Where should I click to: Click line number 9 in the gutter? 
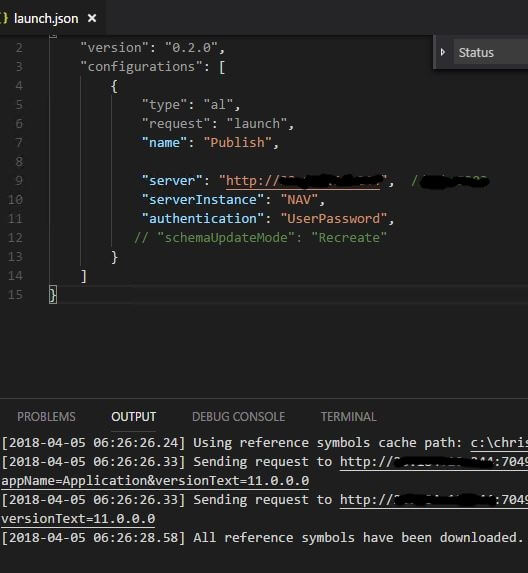(19, 181)
